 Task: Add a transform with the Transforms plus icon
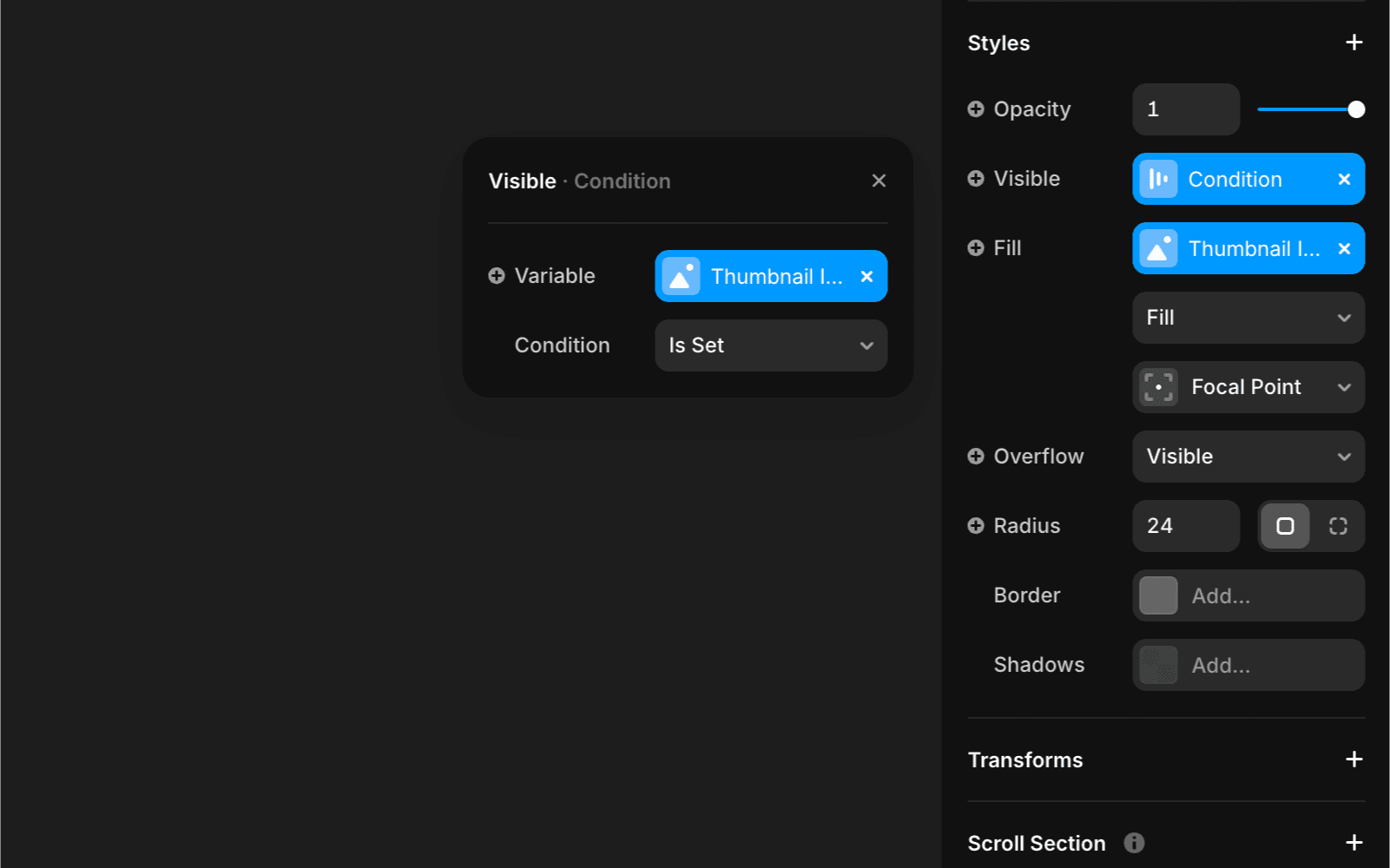(x=1354, y=759)
